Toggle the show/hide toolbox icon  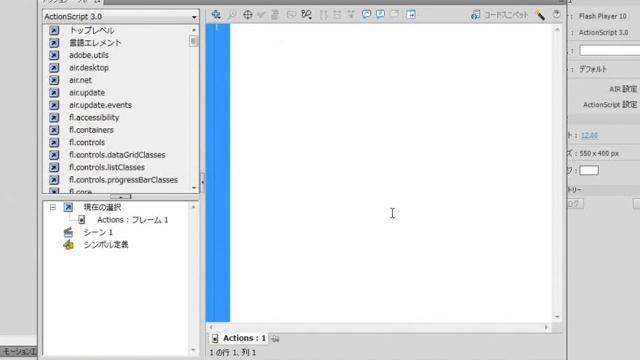click(x=411, y=15)
